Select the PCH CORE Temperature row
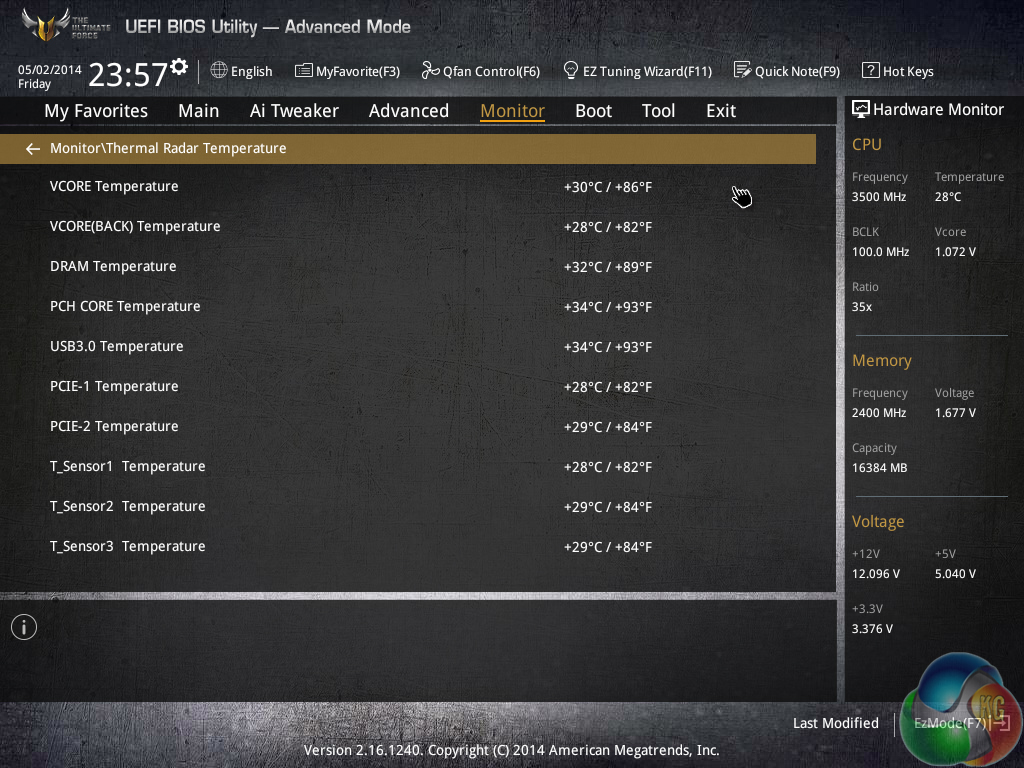 (x=408, y=306)
